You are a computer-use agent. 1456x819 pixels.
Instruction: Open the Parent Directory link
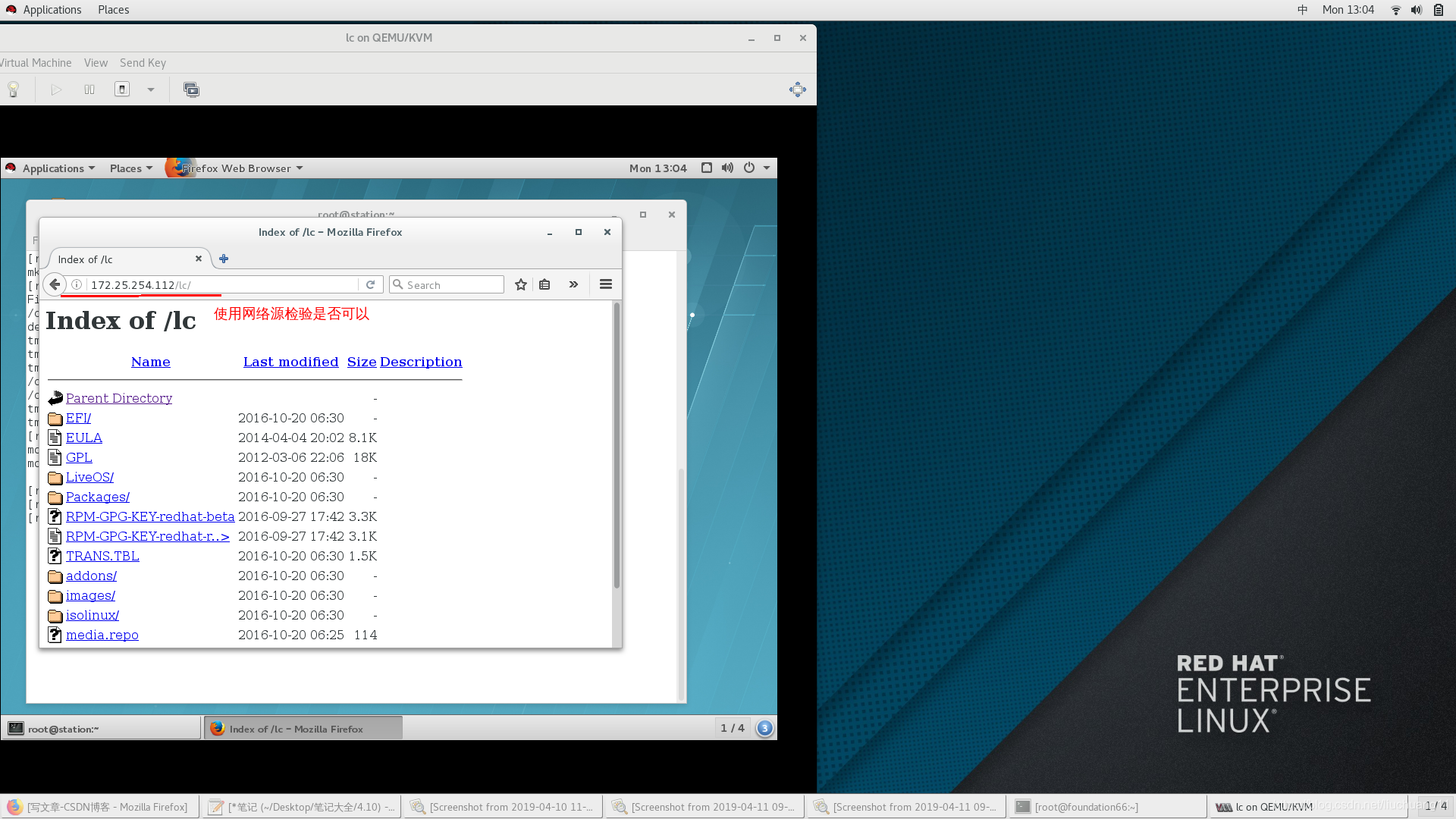click(x=119, y=398)
